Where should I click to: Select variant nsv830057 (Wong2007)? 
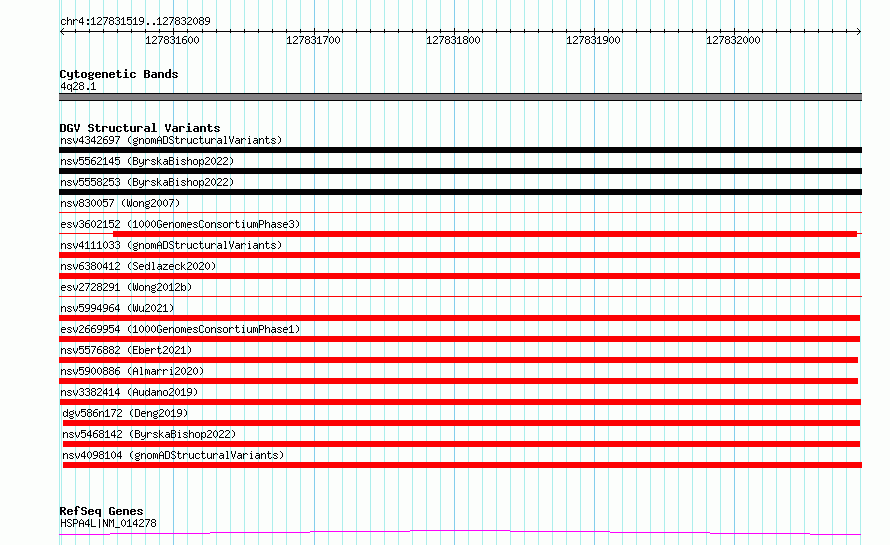[x=120, y=203]
